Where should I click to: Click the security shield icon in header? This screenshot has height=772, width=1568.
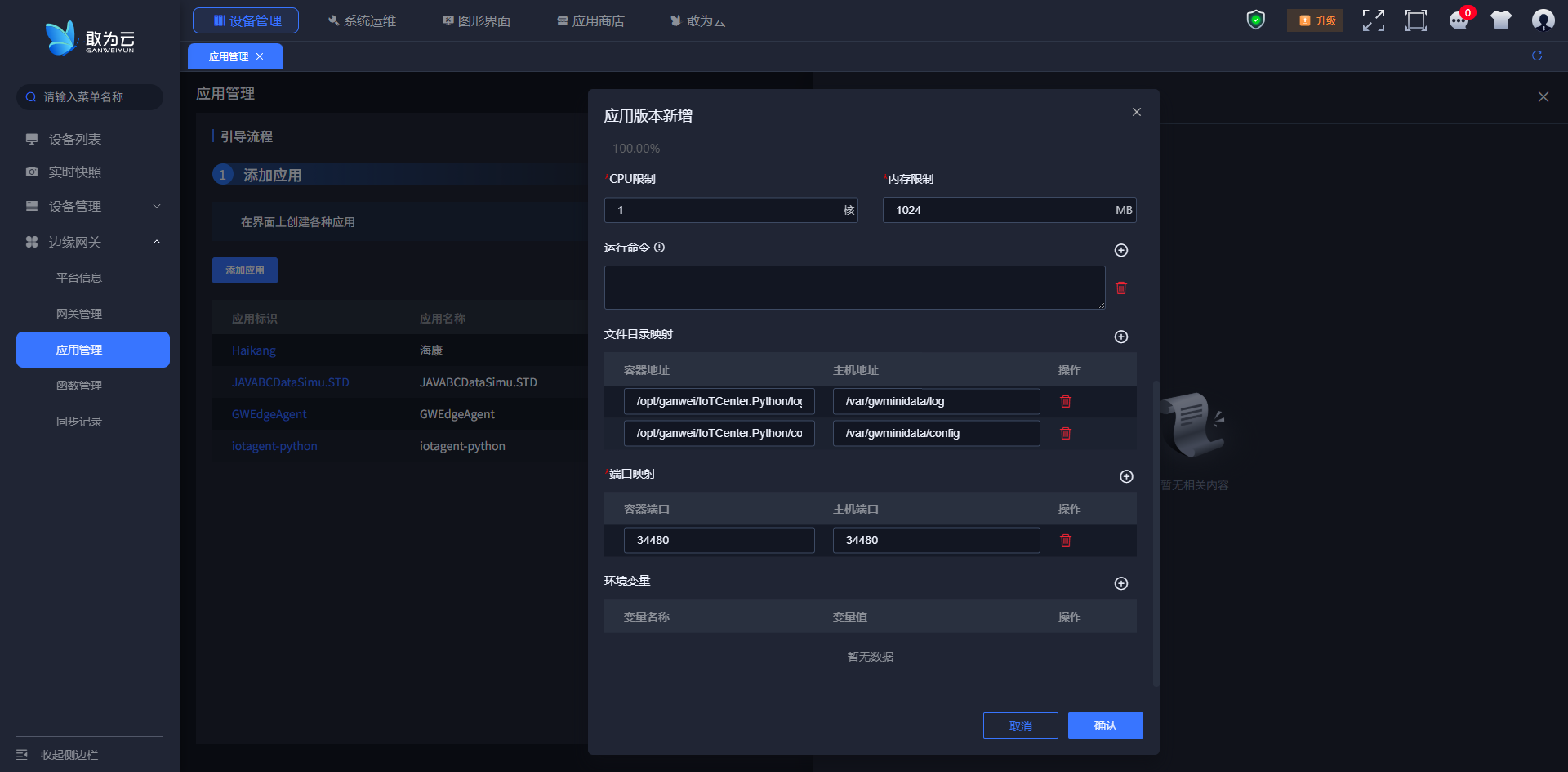pos(1255,20)
